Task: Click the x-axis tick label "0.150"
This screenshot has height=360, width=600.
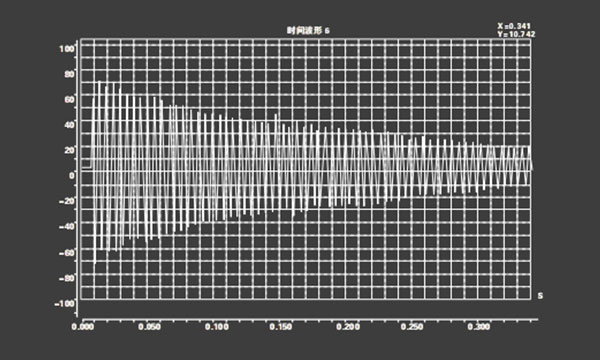Action: click(281, 327)
